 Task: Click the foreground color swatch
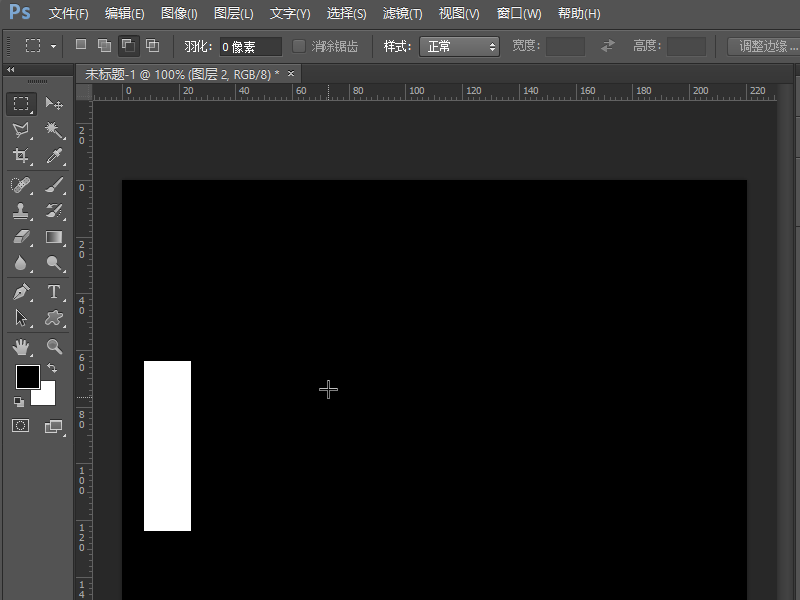[x=27, y=377]
